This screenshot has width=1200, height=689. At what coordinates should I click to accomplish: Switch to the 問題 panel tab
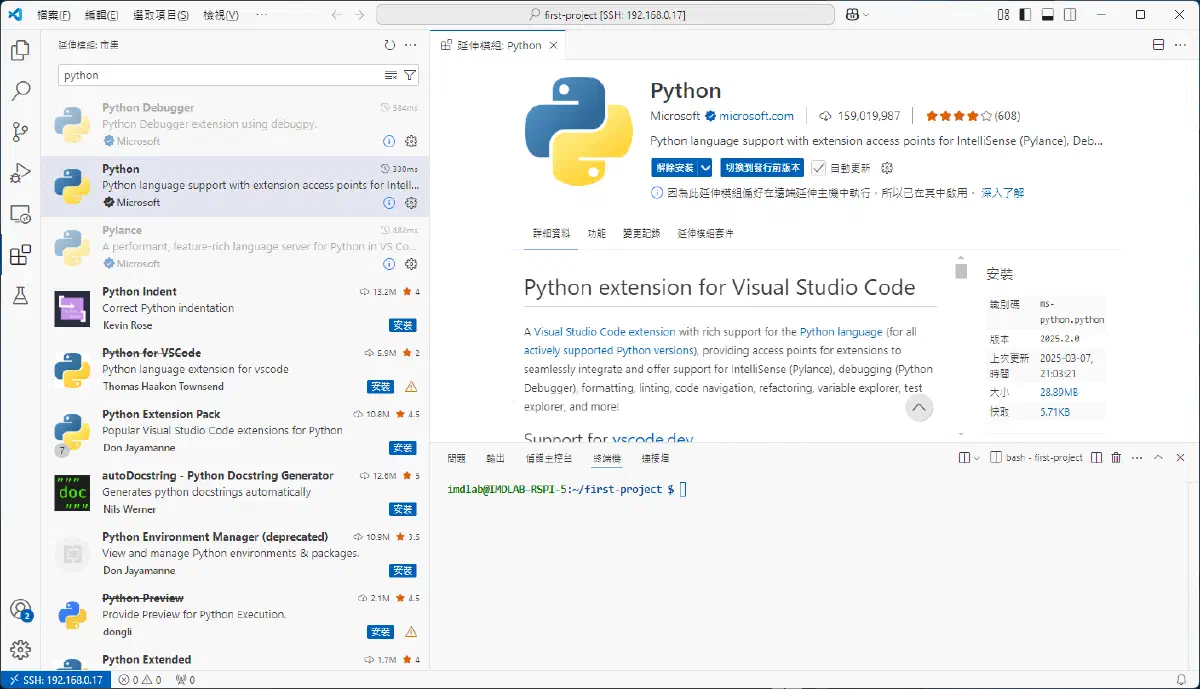(x=457, y=457)
